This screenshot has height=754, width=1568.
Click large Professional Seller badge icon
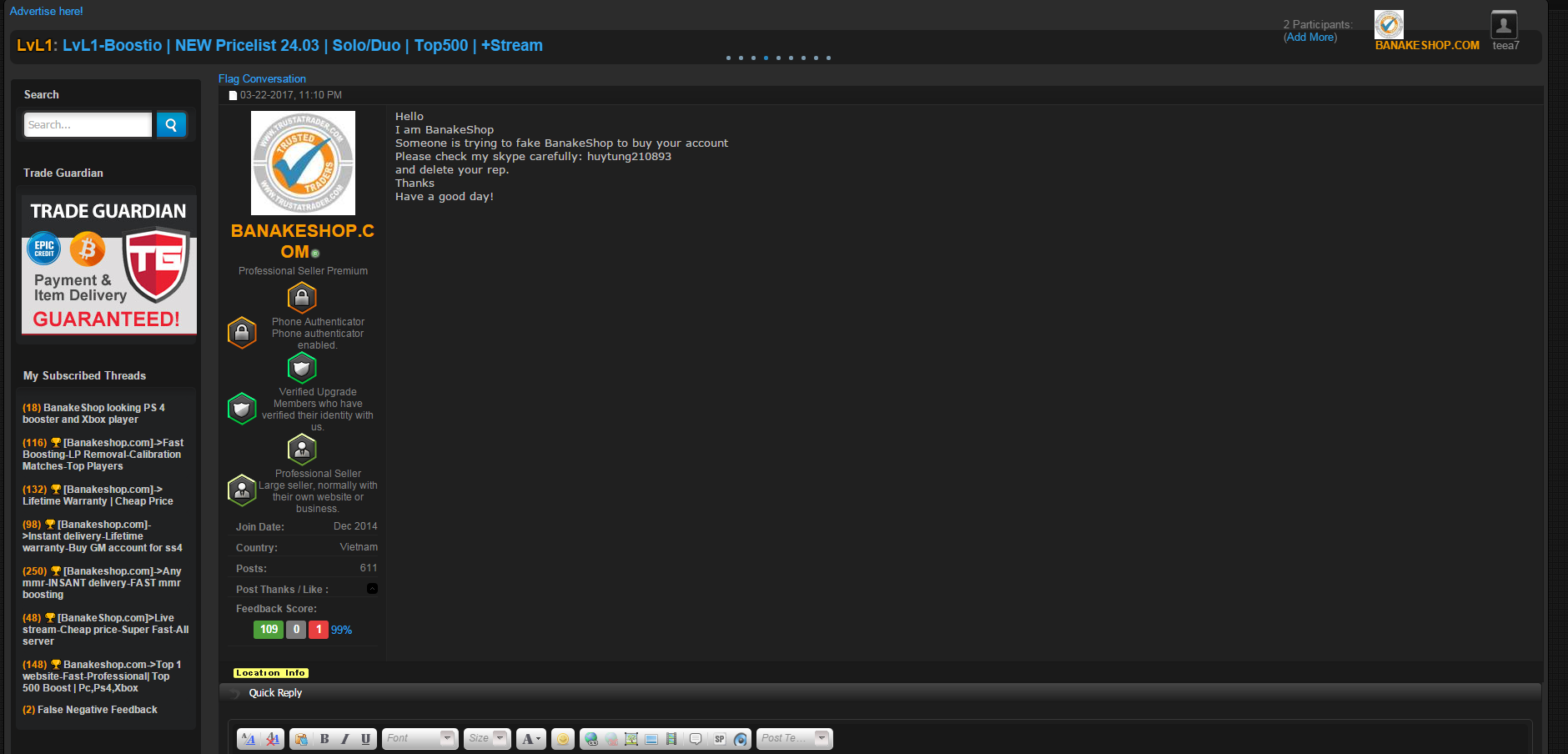(302, 450)
